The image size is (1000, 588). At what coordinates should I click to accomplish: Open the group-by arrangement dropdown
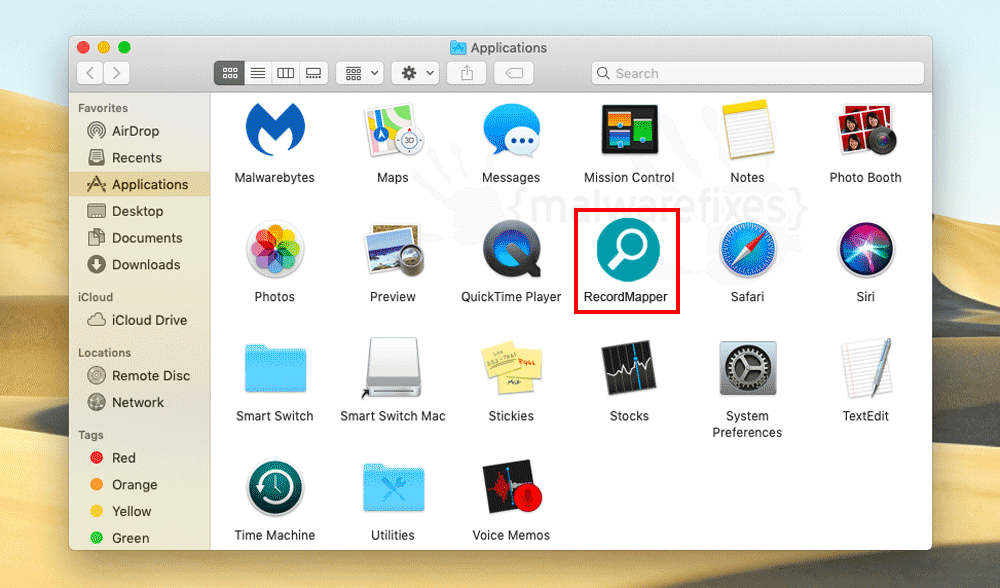360,73
